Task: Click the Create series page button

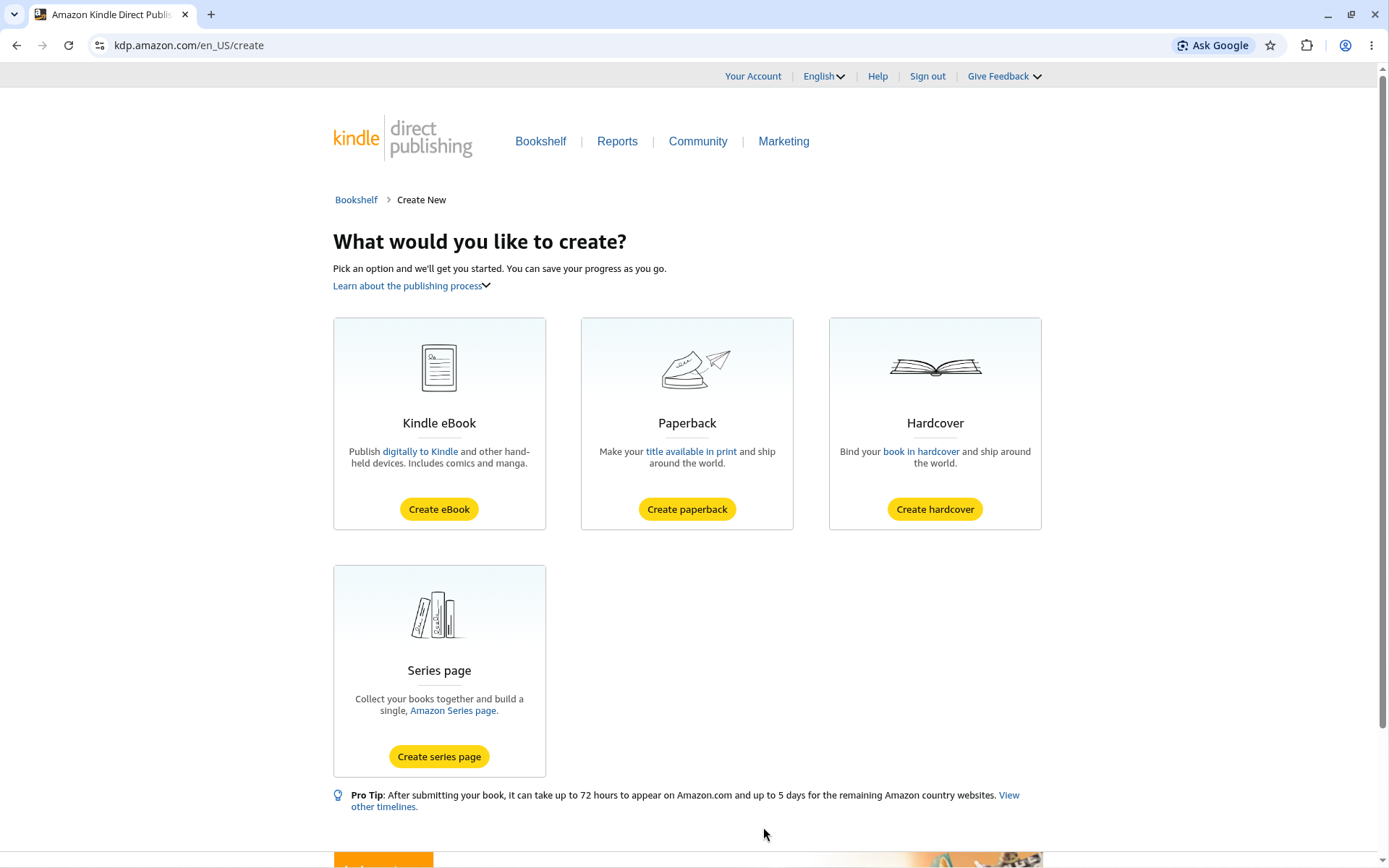Action: [x=439, y=757]
